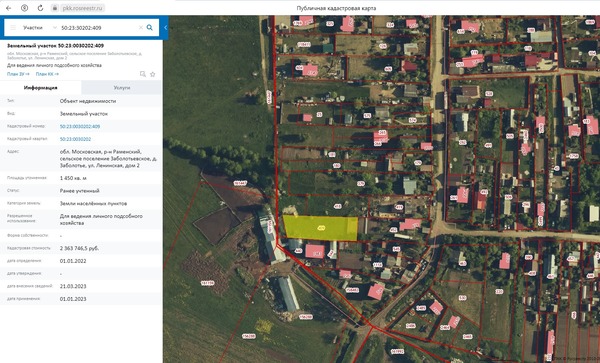Reload the page with refresh icon
600x363 pixels.
coord(40,8)
